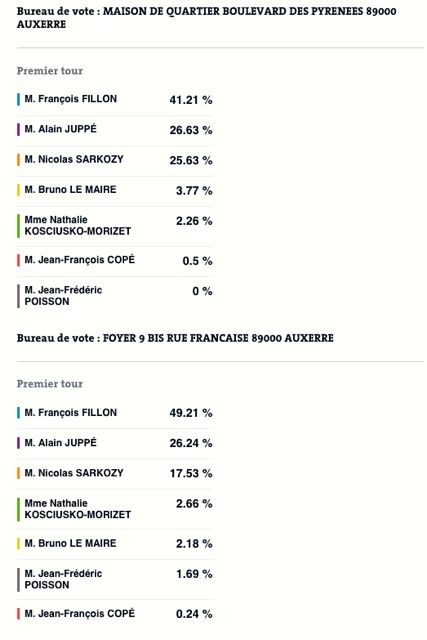
Task: Click Alain JUPPÉ's purple color bar, first bureau
Action: coord(18,130)
